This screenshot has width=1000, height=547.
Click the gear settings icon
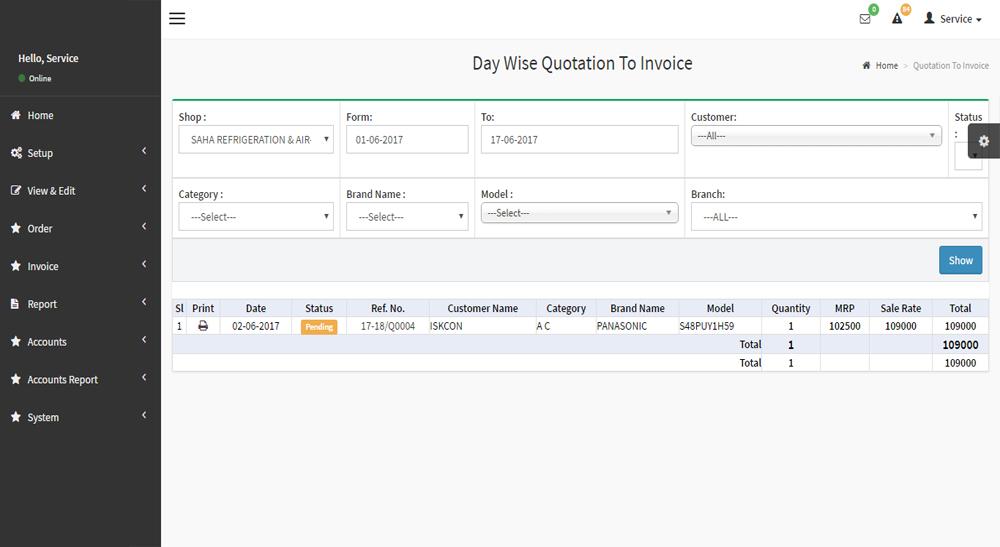[984, 141]
